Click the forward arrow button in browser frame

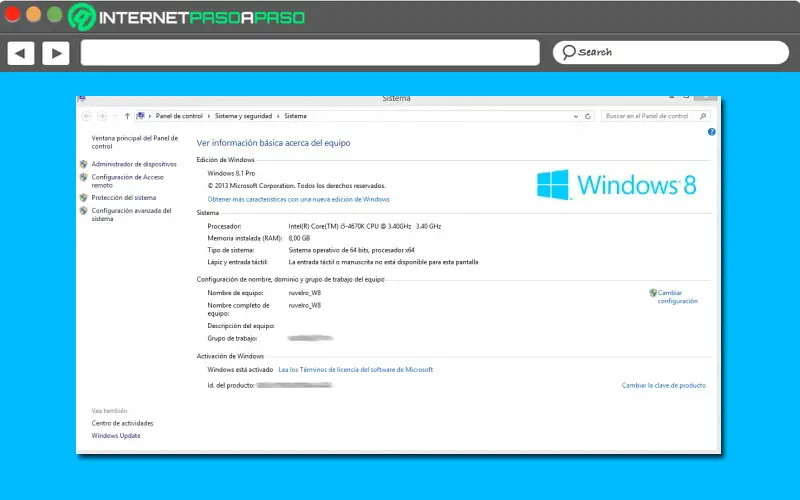[x=56, y=53]
